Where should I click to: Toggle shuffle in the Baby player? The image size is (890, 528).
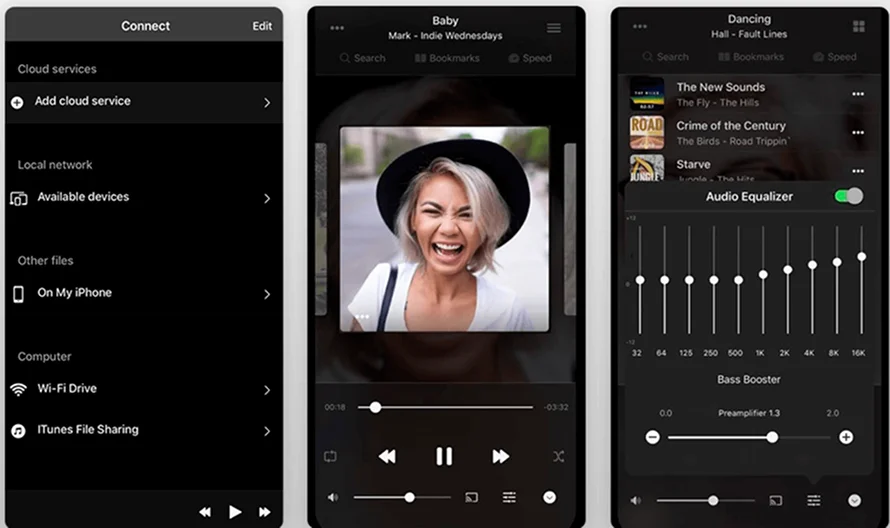558,456
